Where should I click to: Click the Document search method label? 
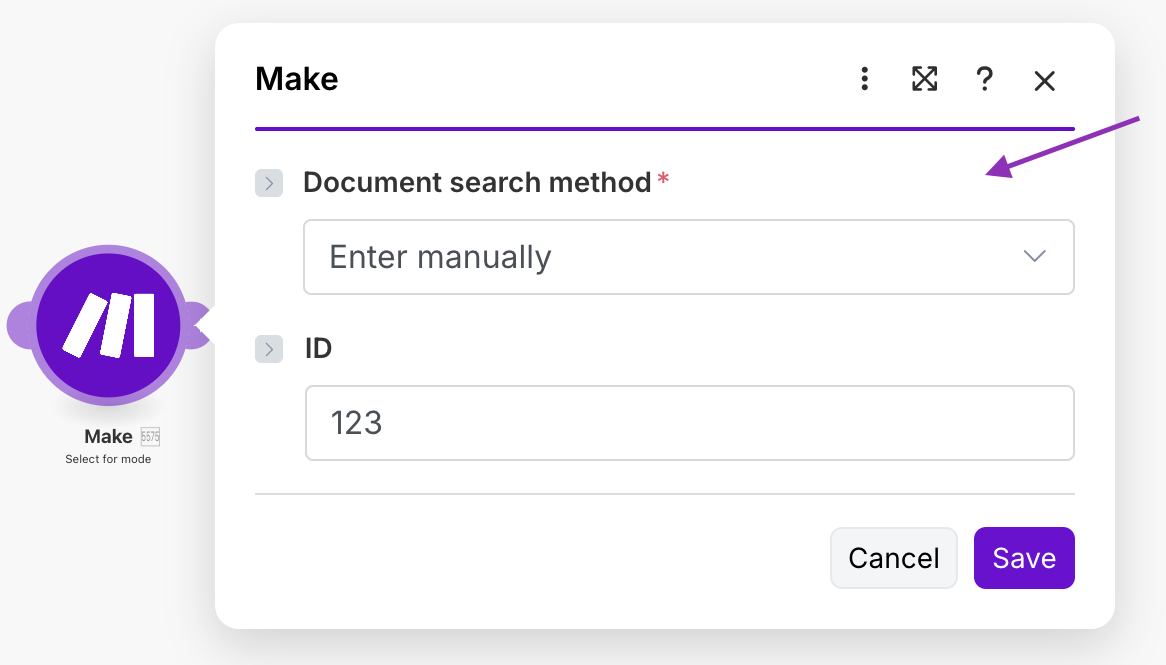pos(477,183)
